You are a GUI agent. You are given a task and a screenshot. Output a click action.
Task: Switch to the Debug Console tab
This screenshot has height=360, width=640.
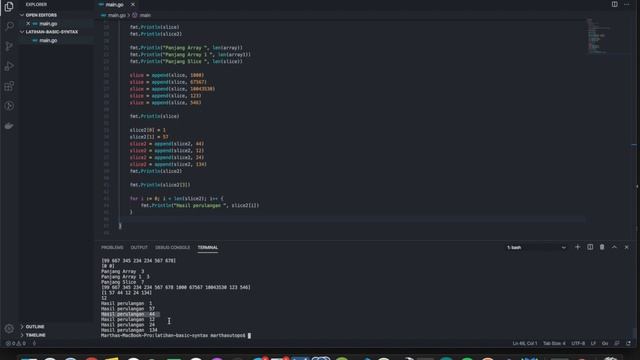tap(172, 247)
